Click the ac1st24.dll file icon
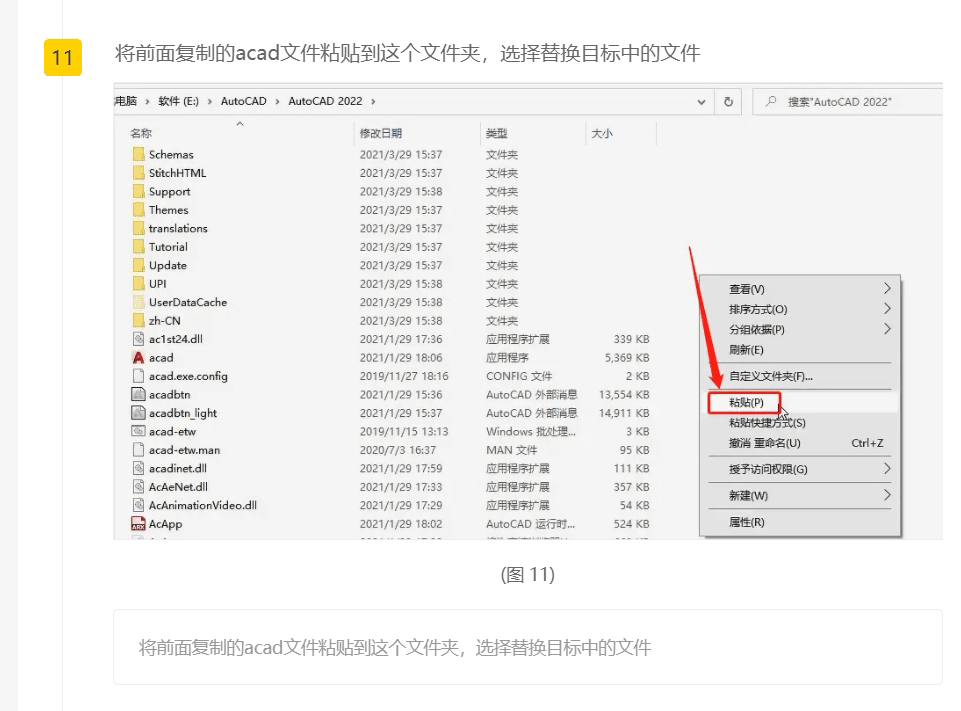 [x=139, y=339]
